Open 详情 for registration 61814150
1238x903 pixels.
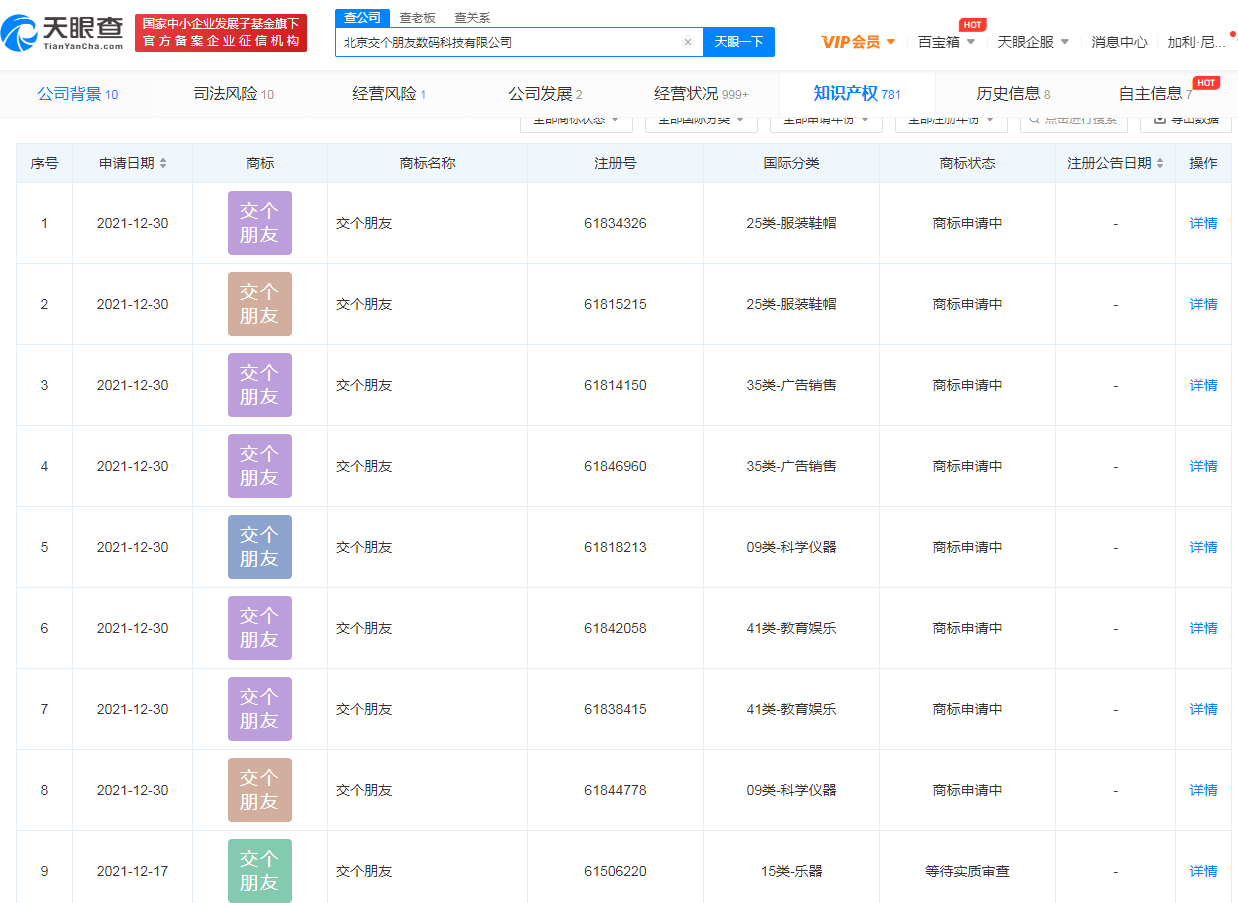(x=1204, y=385)
